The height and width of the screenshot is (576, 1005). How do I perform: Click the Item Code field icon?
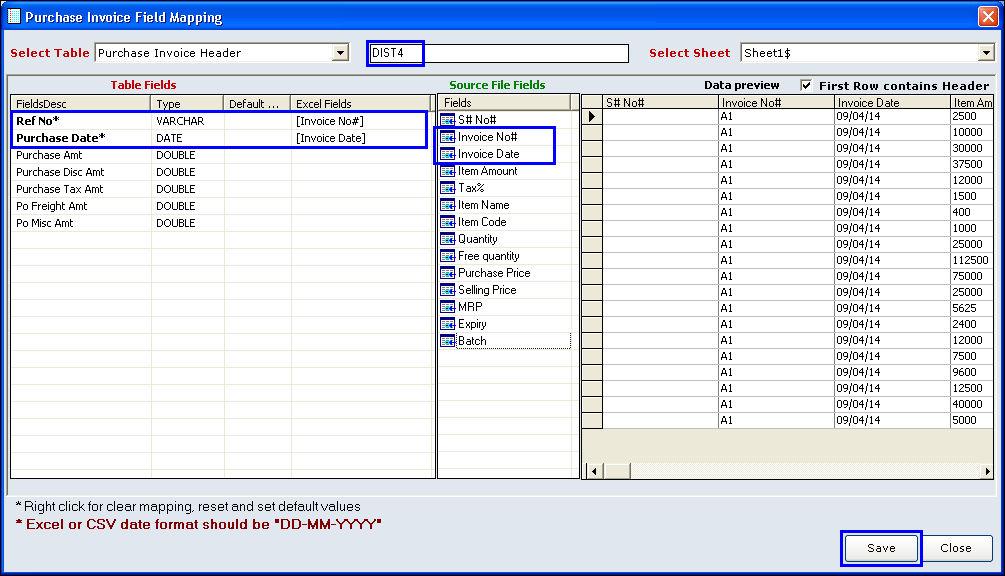(447, 222)
